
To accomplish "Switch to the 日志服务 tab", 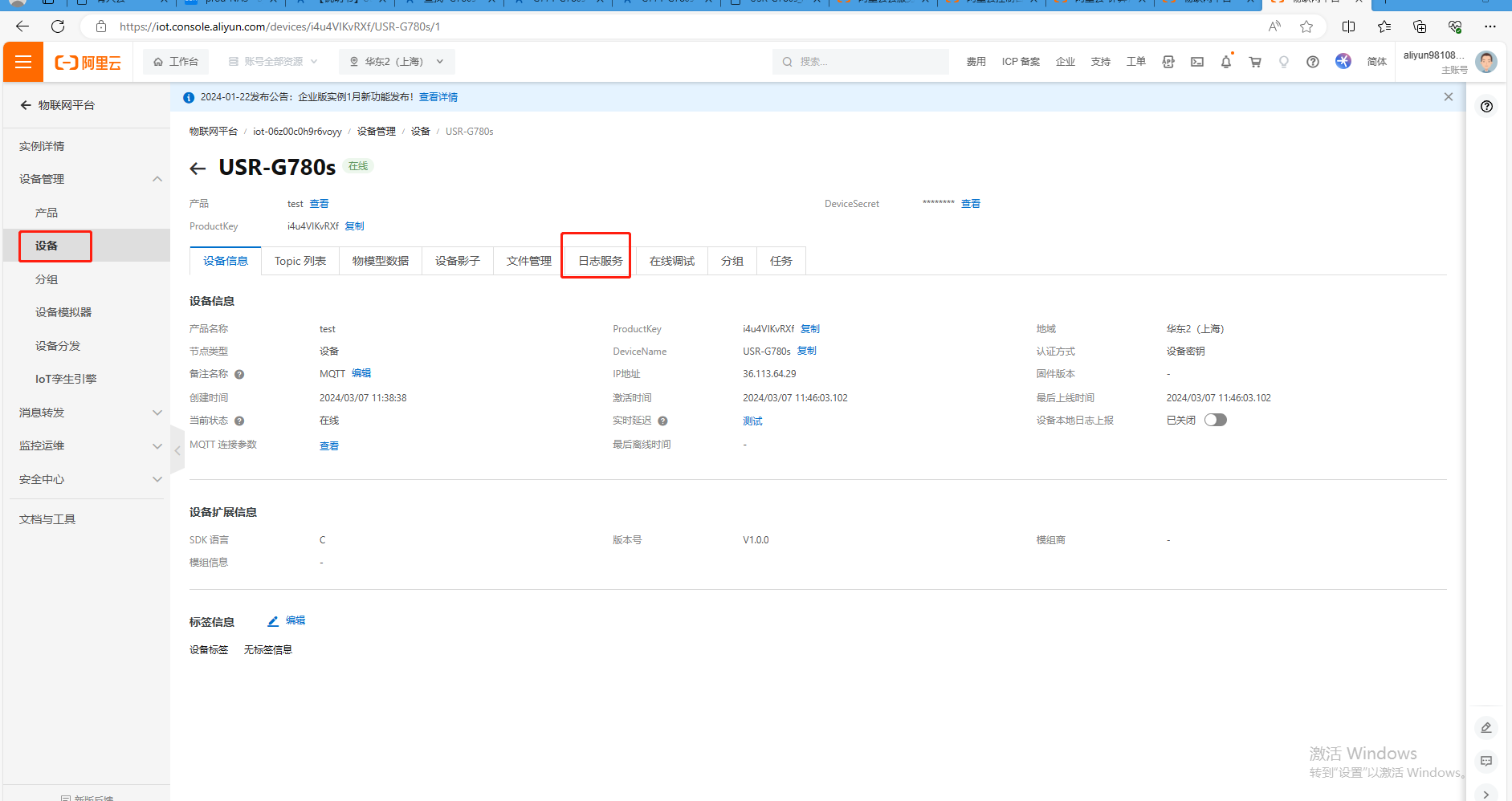I will (600, 261).
